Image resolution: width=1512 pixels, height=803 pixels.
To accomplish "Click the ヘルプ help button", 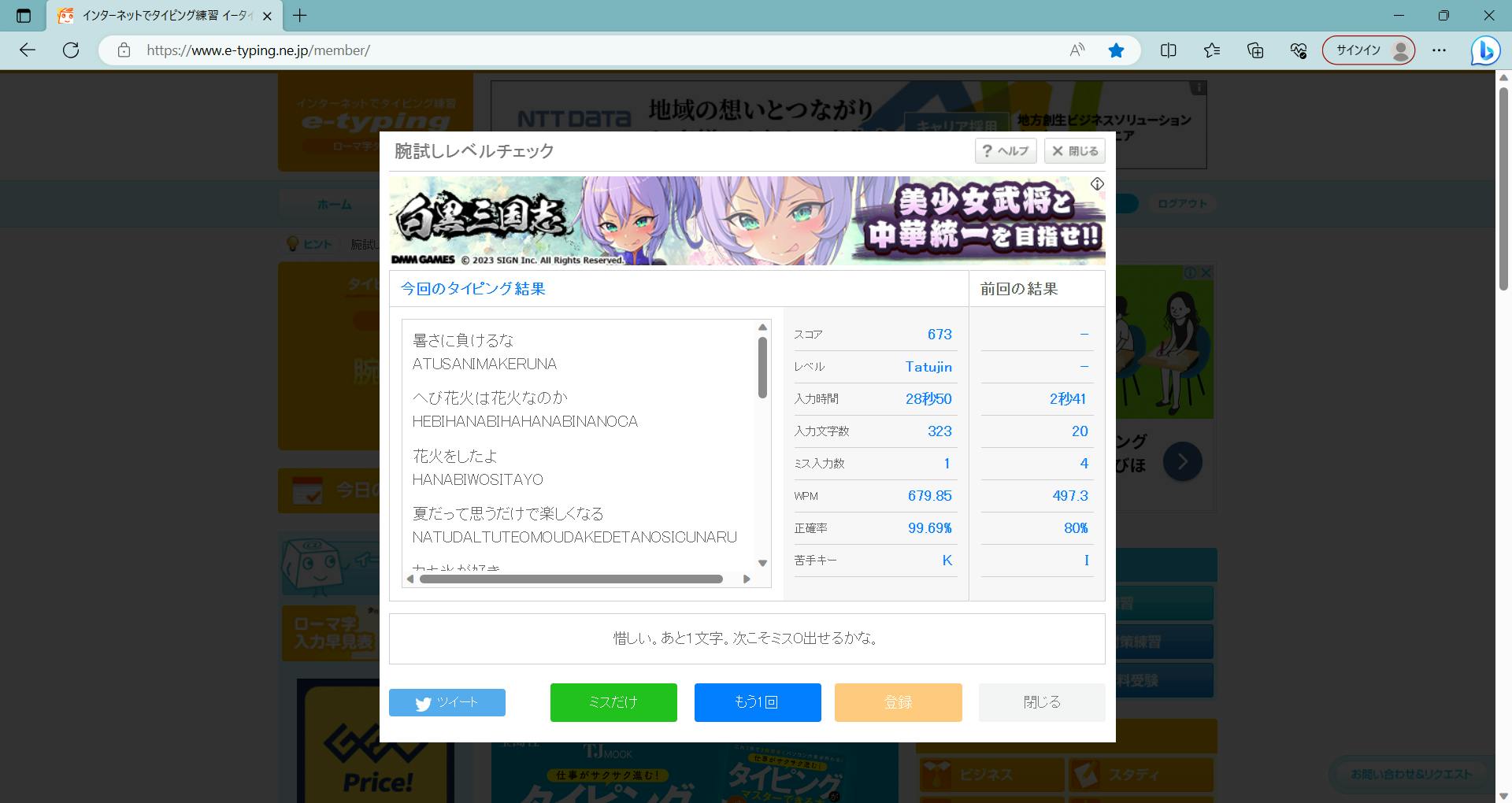I will pos(1006,151).
